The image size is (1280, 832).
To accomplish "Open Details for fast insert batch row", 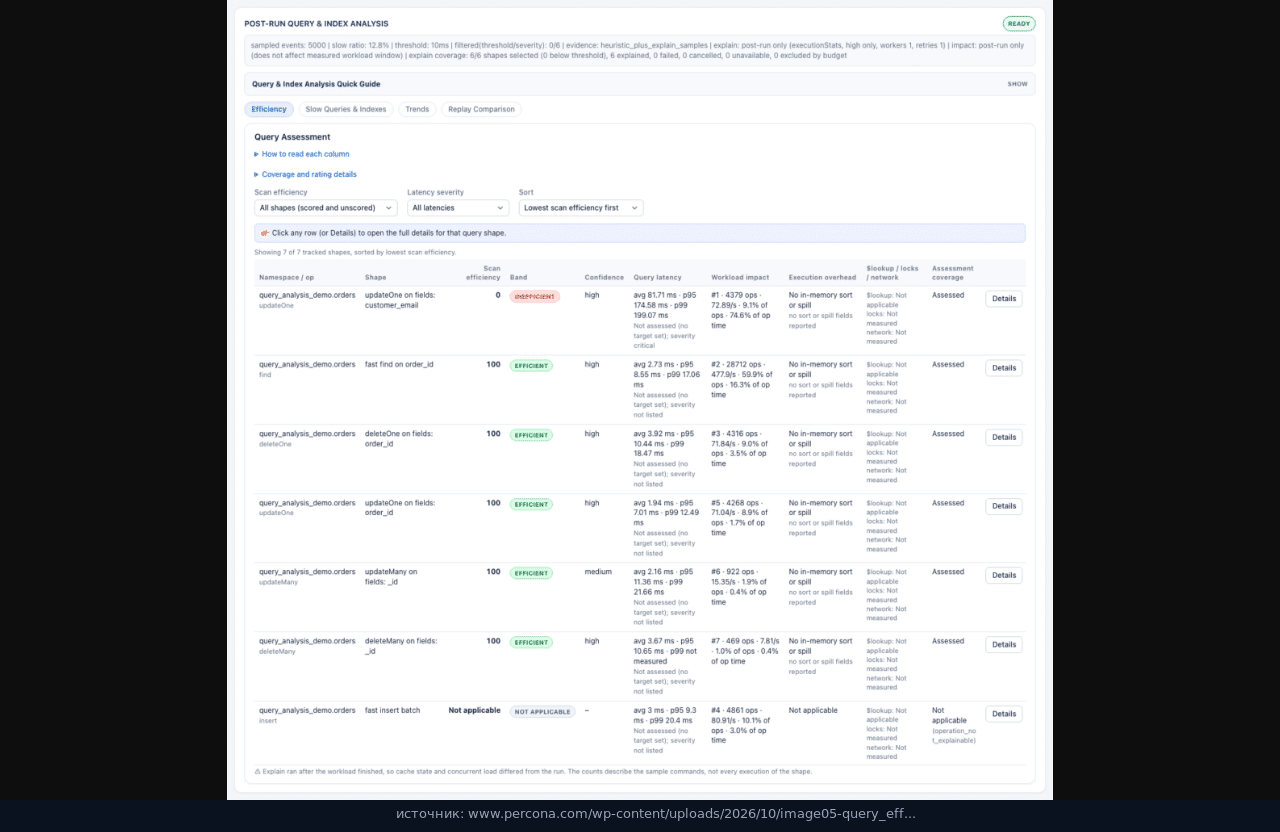I will pyautogui.click(x=1004, y=714).
